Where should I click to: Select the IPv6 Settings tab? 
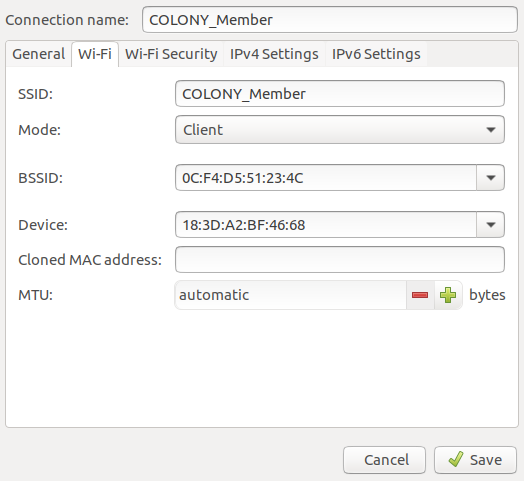pos(376,54)
